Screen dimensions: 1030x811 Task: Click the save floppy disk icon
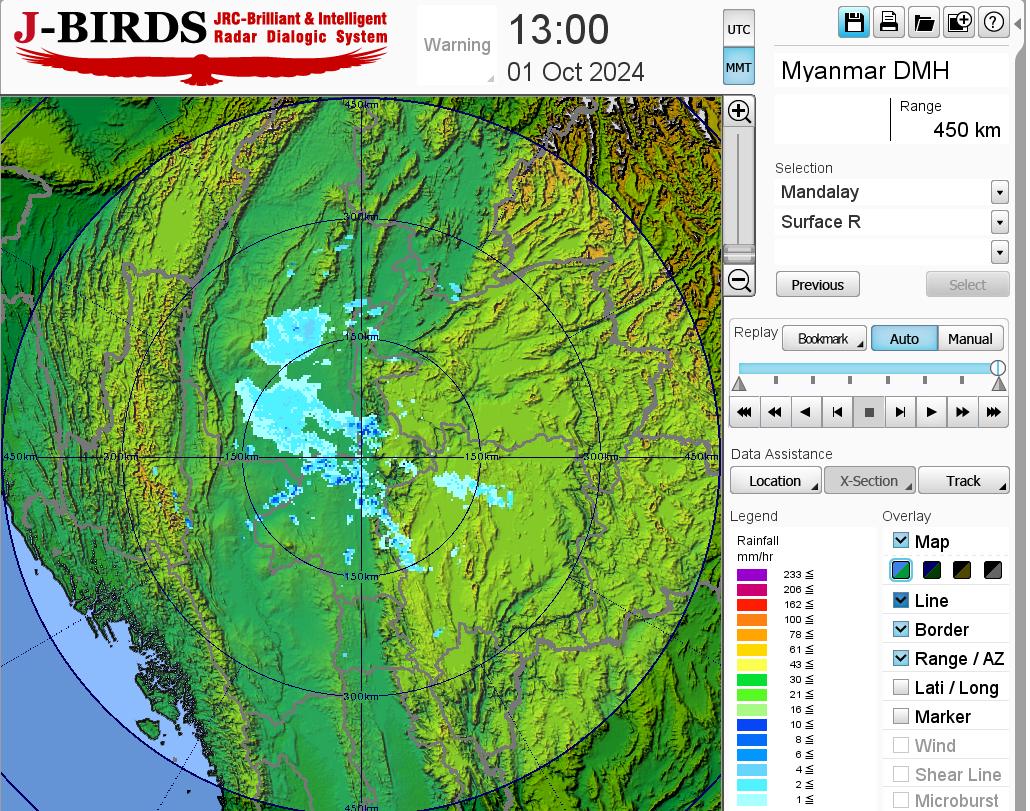pyautogui.click(x=853, y=22)
